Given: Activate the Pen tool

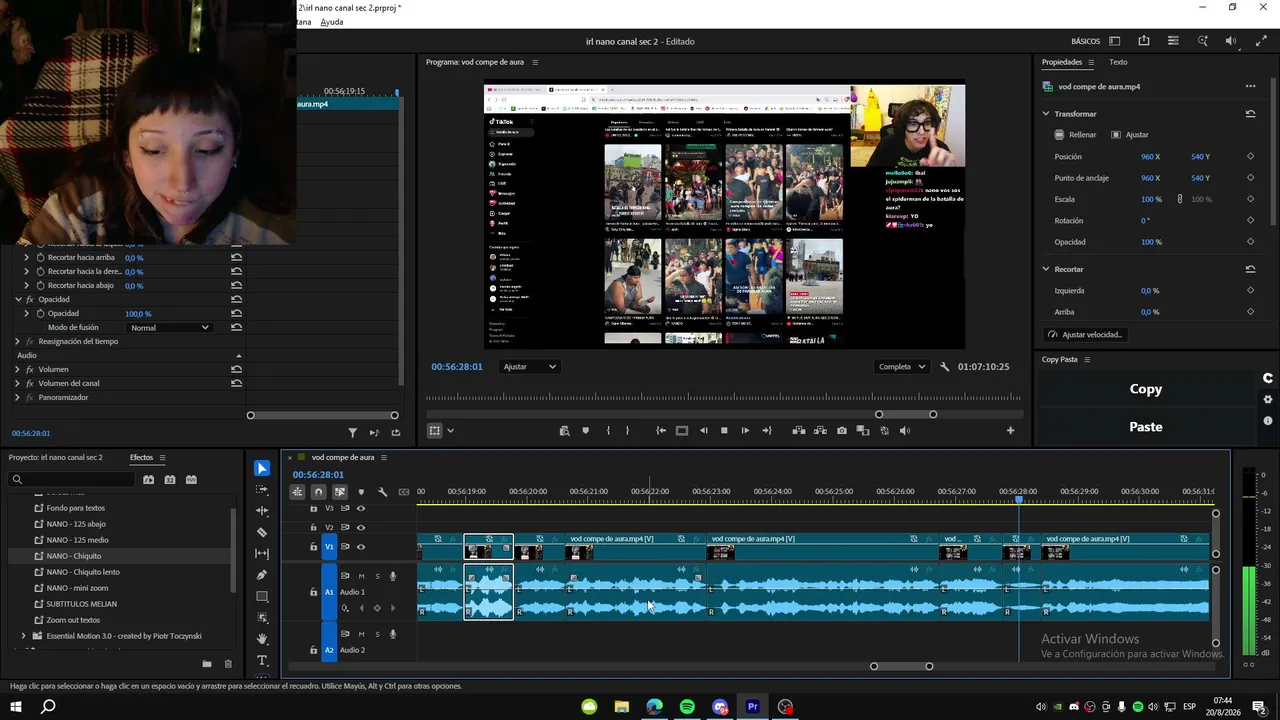Looking at the screenshot, I should 262,575.
